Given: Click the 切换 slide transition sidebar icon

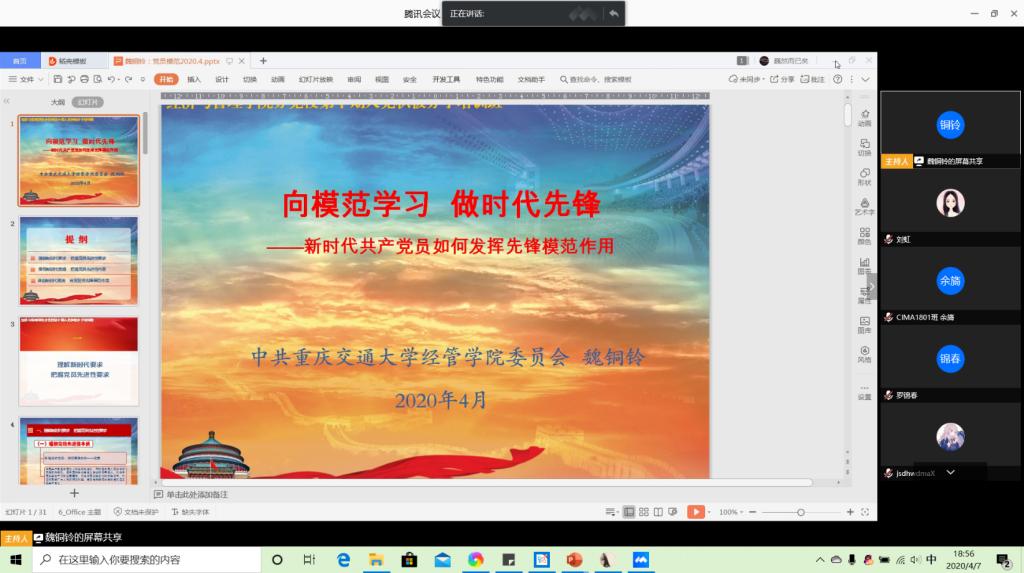Looking at the screenshot, I should (864, 145).
